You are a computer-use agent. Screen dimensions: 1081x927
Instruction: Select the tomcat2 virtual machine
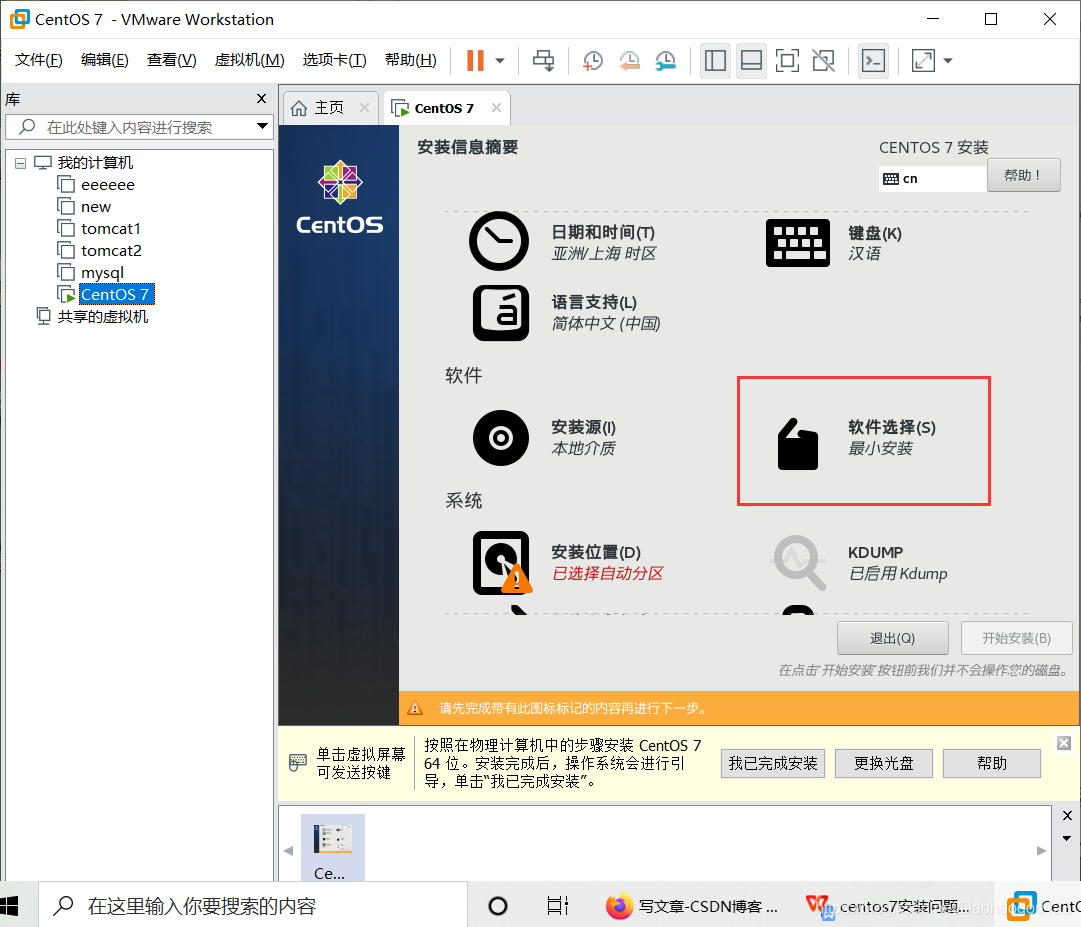tap(111, 251)
